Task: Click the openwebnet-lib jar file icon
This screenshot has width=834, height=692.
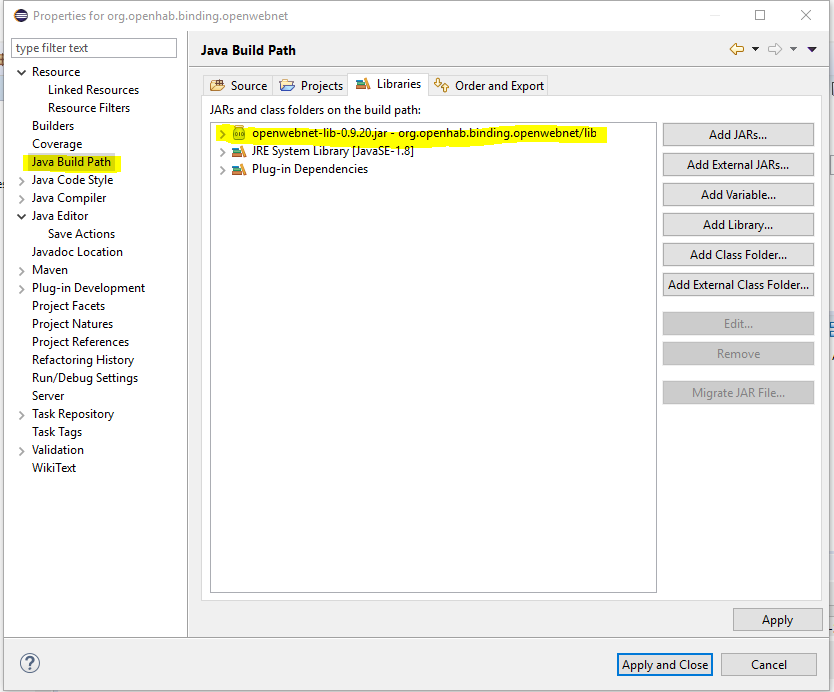Action: [x=238, y=133]
